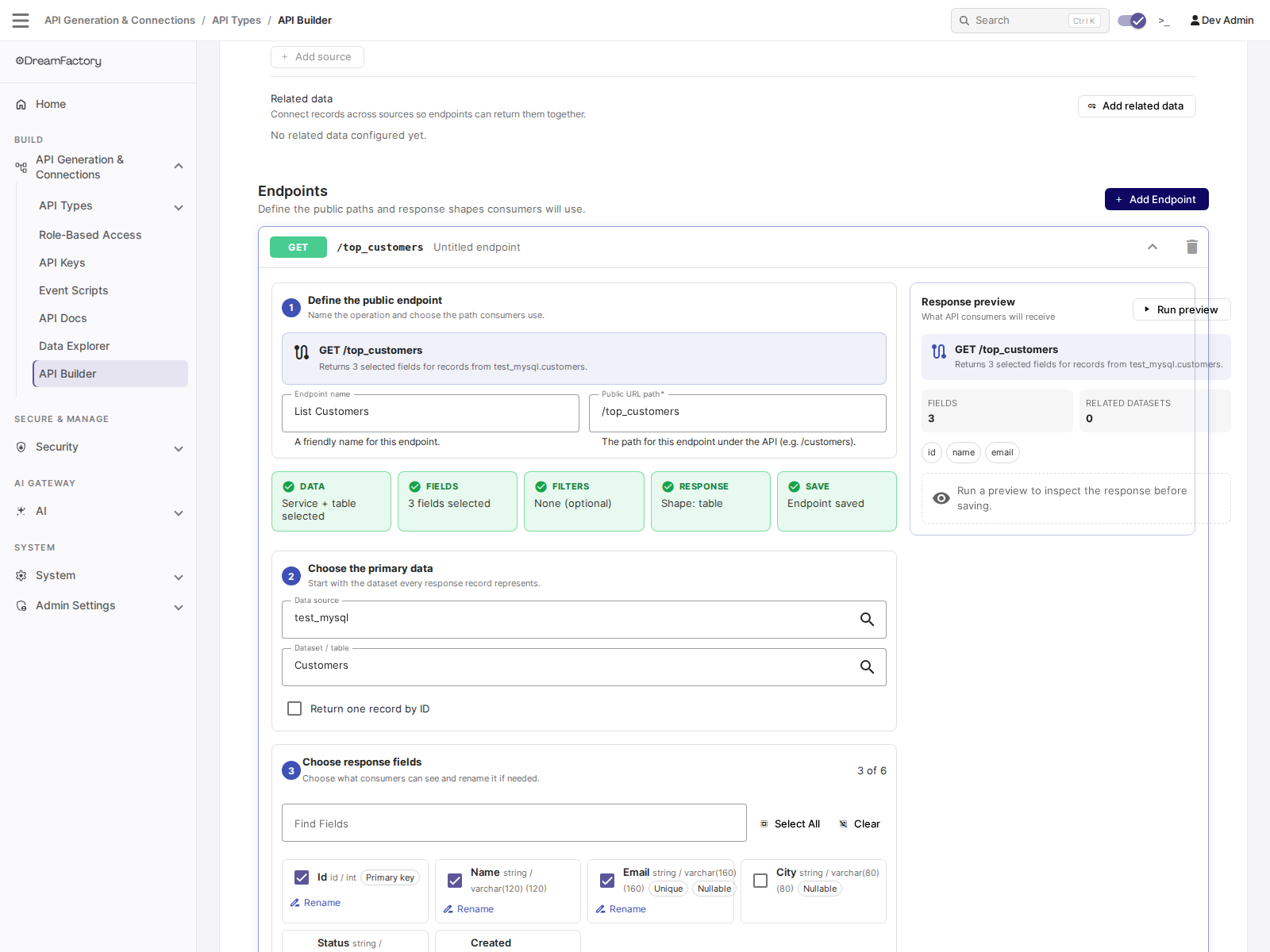Click the name field chip in preview

pos(964,453)
